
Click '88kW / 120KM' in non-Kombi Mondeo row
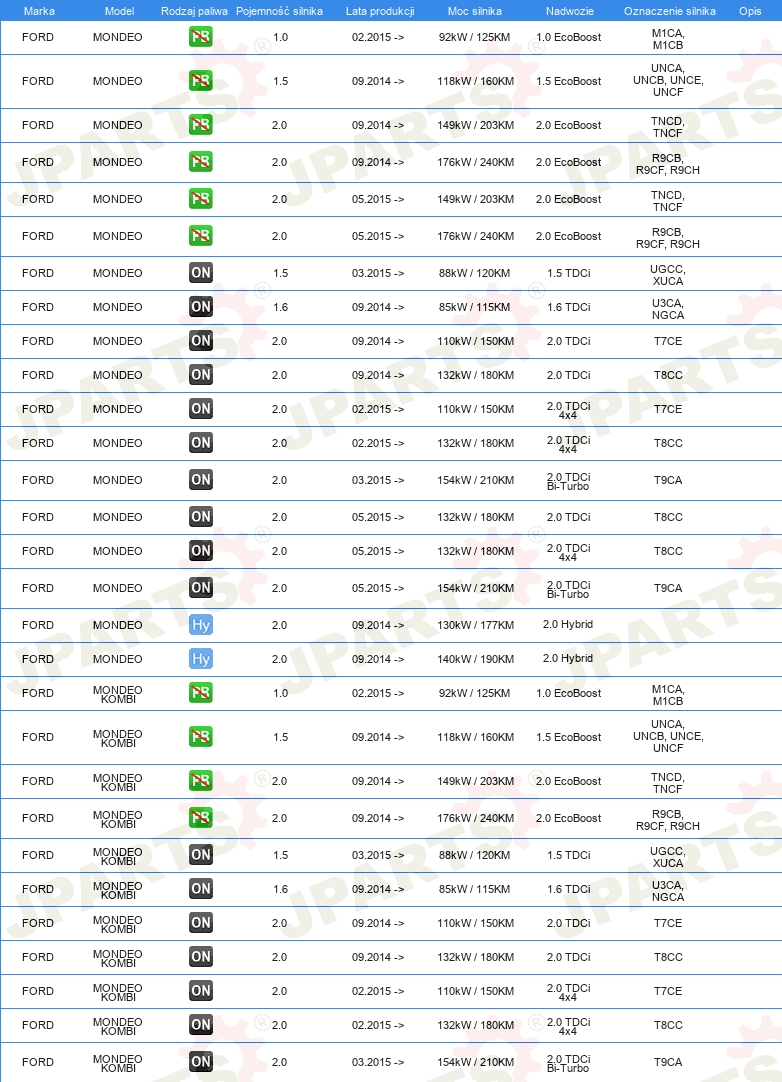click(475, 273)
